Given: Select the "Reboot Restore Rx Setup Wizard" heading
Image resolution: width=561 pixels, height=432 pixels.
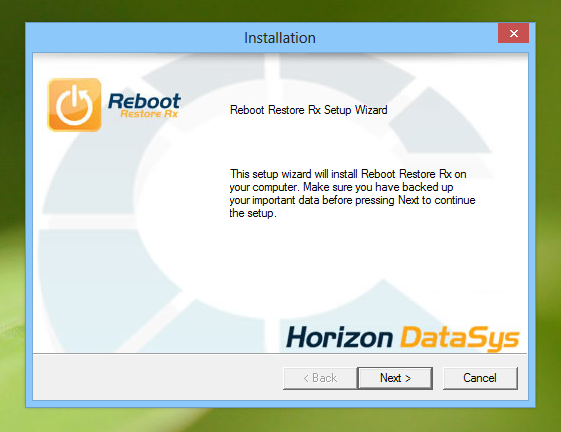Looking at the screenshot, I should [x=308, y=110].
